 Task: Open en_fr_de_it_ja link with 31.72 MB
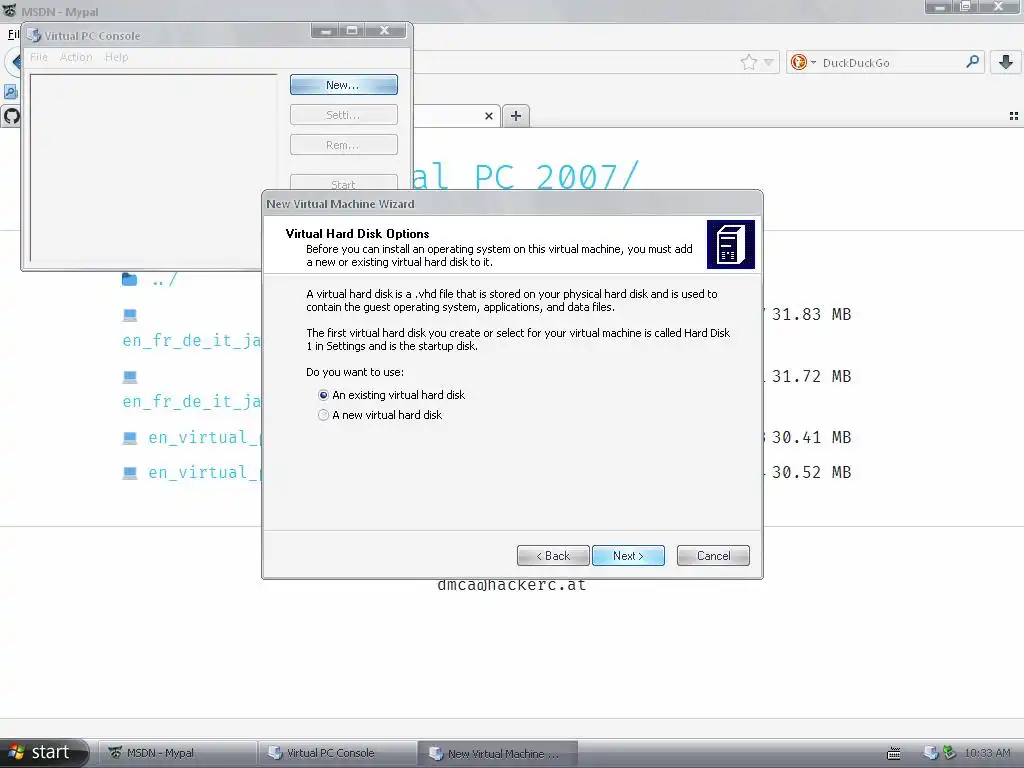click(191, 402)
